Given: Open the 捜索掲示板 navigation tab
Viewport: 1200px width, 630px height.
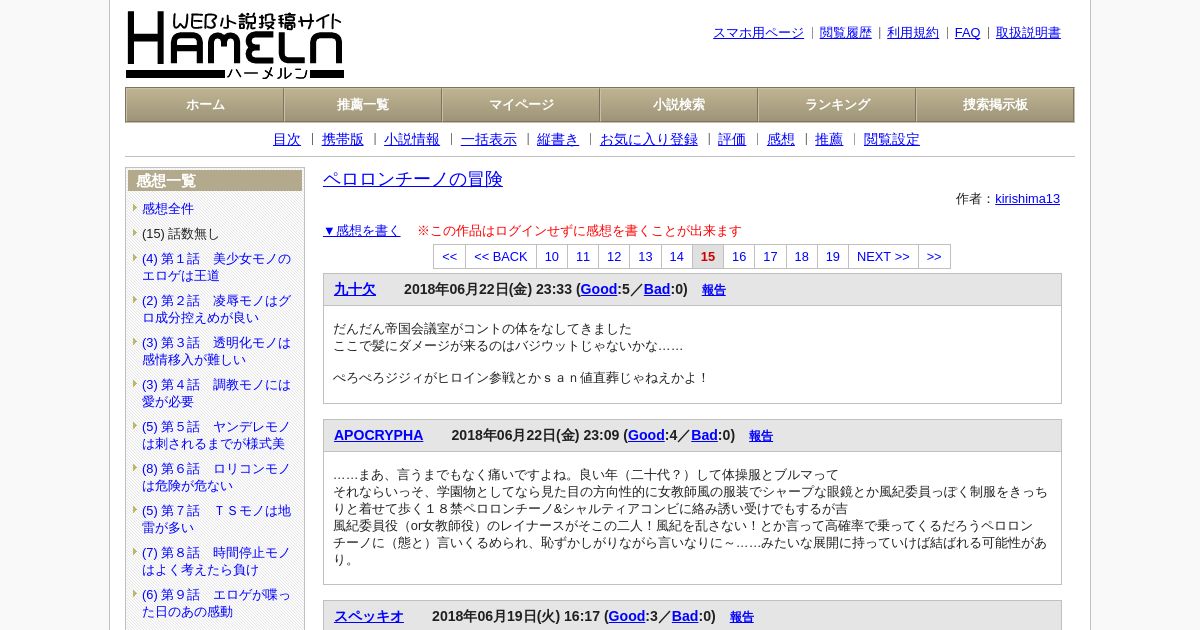Looking at the screenshot, I should point(995,105).
